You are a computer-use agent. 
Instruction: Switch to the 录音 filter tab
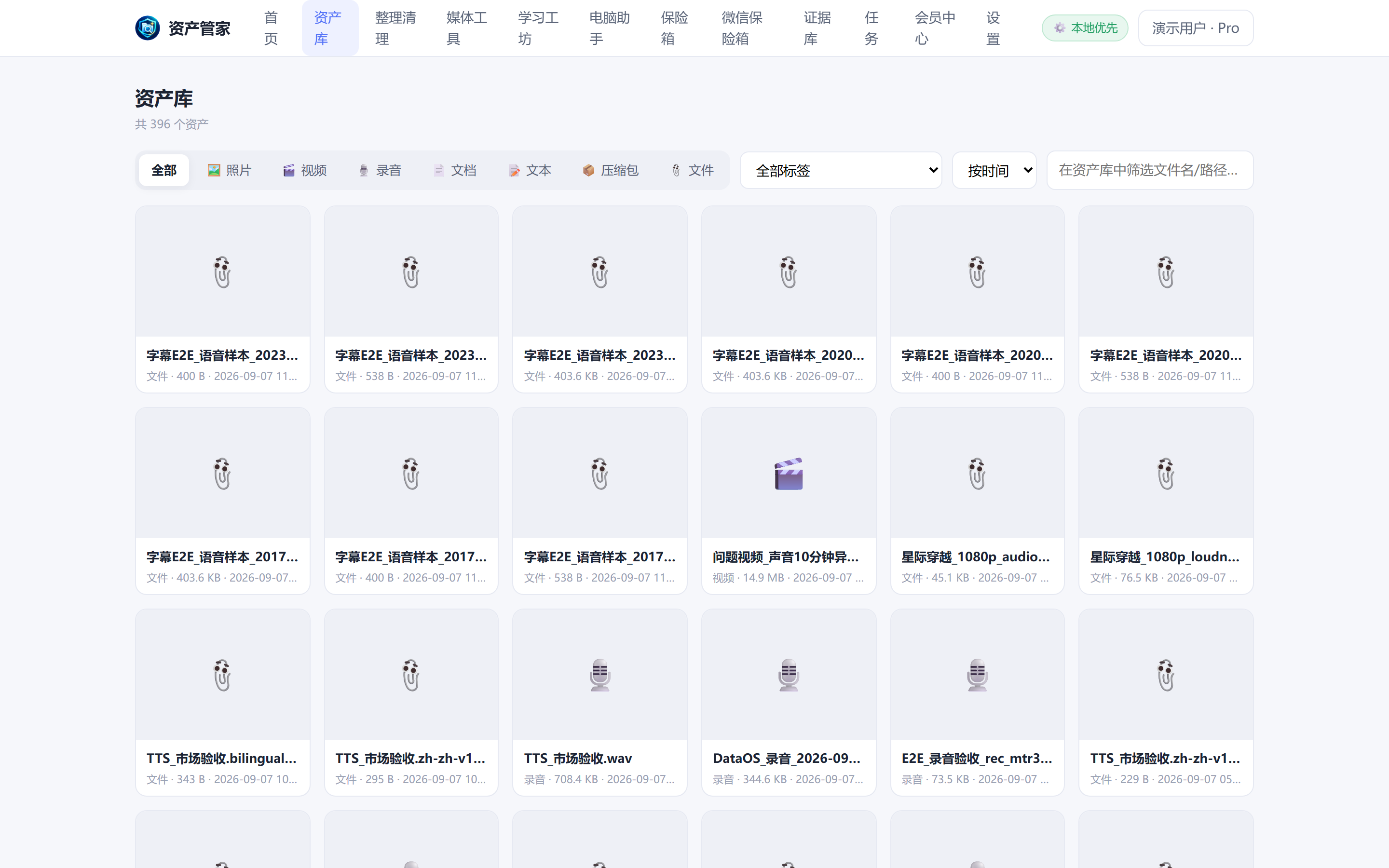(380, 171)
